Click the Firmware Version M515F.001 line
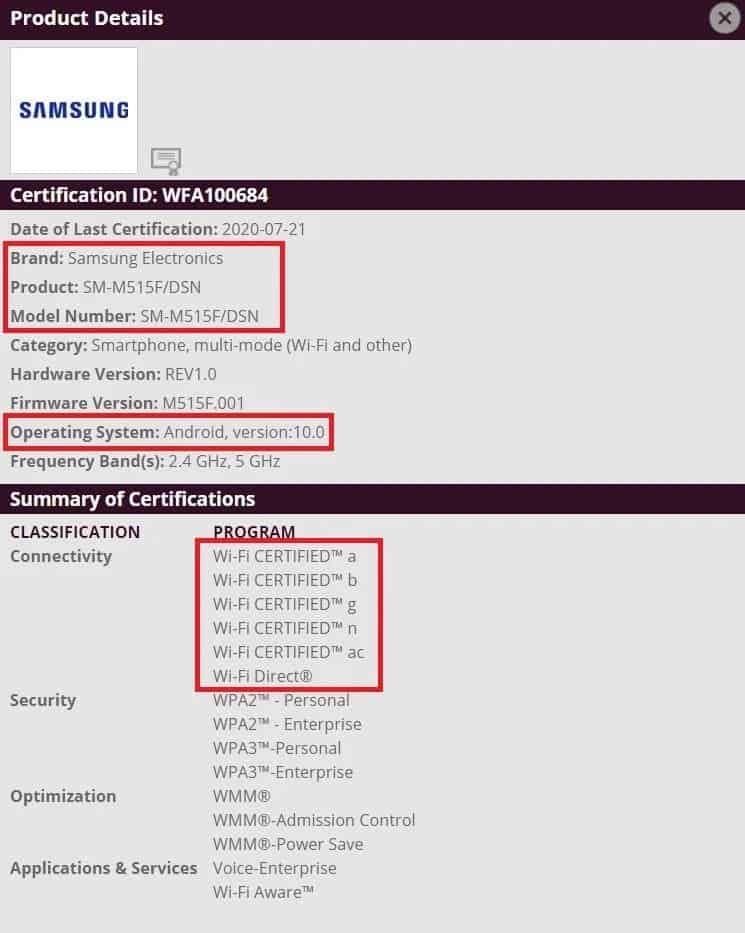The width and height of the screenshot is (745, 933). tap(127, 403)
